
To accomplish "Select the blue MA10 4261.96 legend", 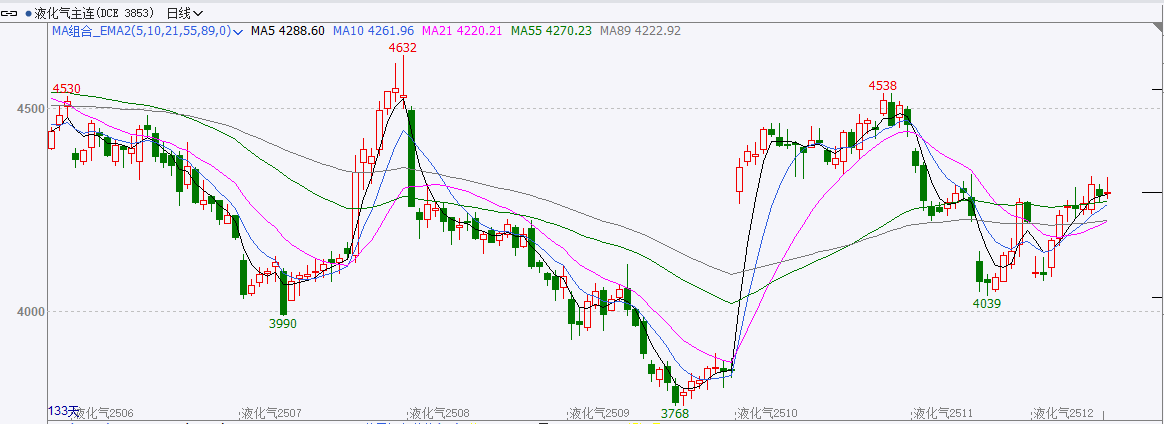I will pos(373,31).
